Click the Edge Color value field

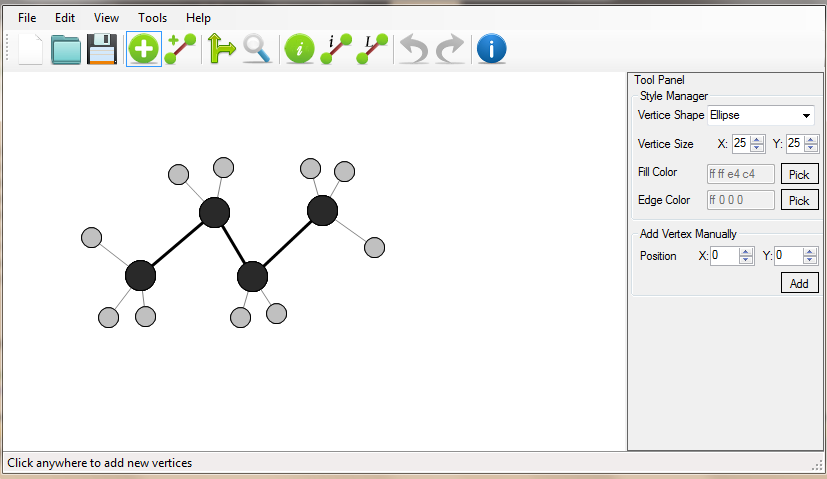click(741, 200)
